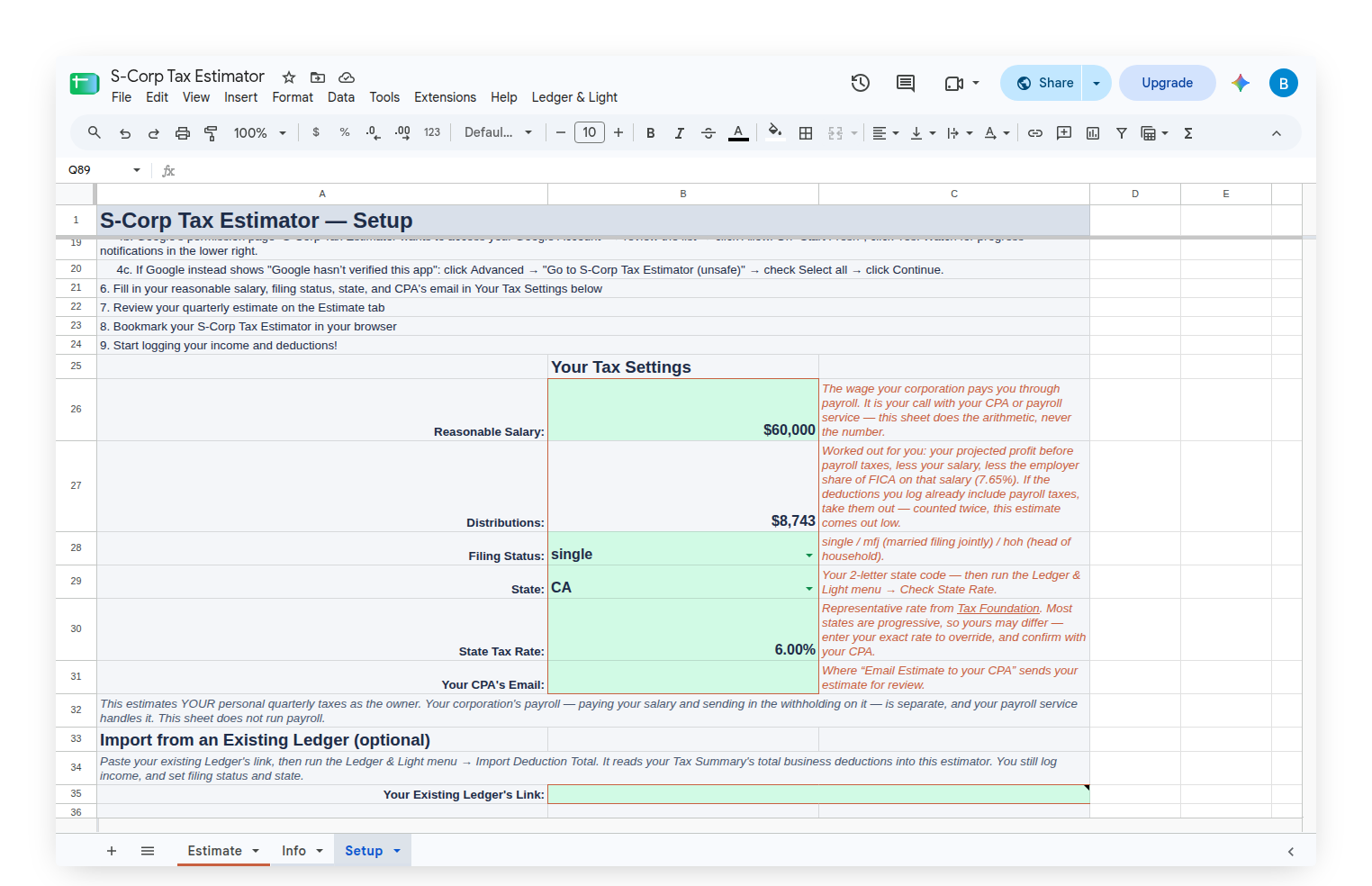Open the Tax Foundation link
The width and height of the screenshot is (1372, 886).
(x=997, y=609)
